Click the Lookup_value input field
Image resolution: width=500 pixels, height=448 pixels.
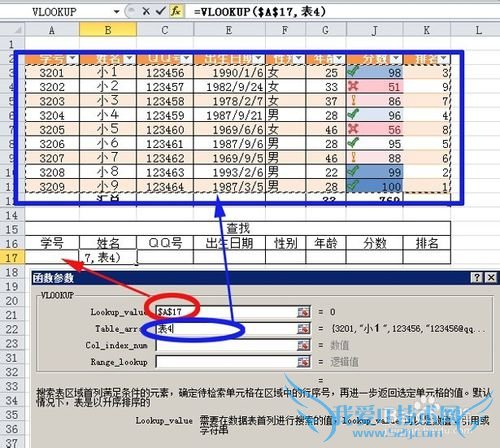tap(227, 312)
